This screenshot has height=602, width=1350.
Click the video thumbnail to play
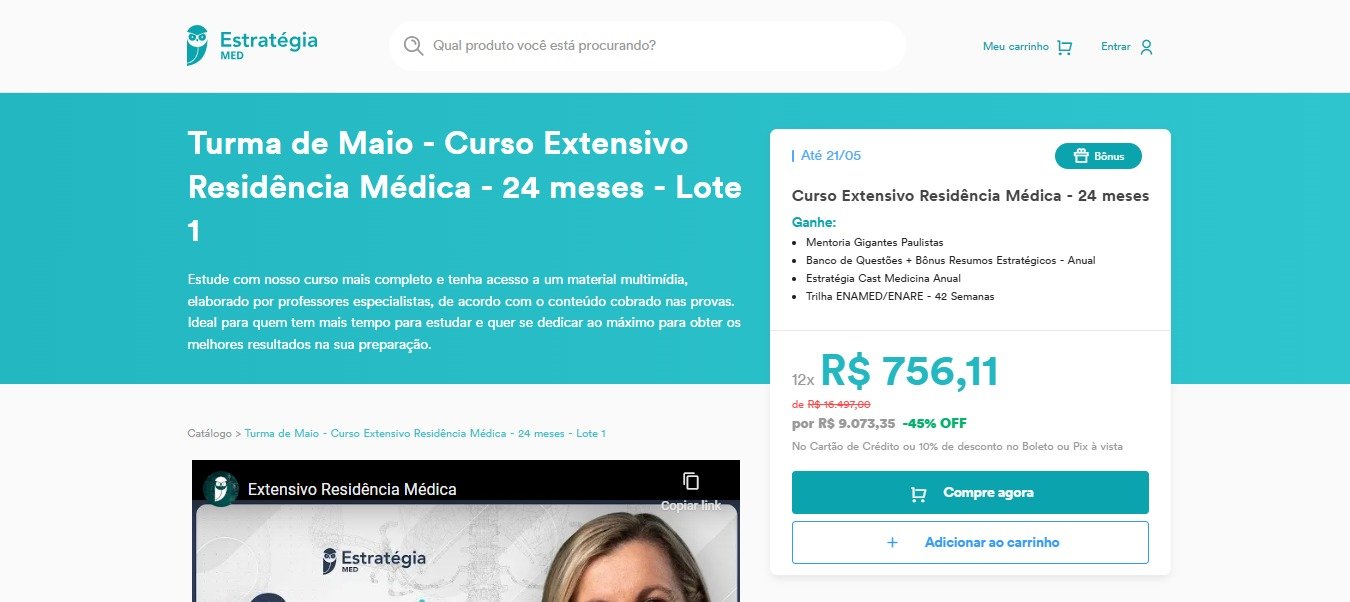click(466, 550)
